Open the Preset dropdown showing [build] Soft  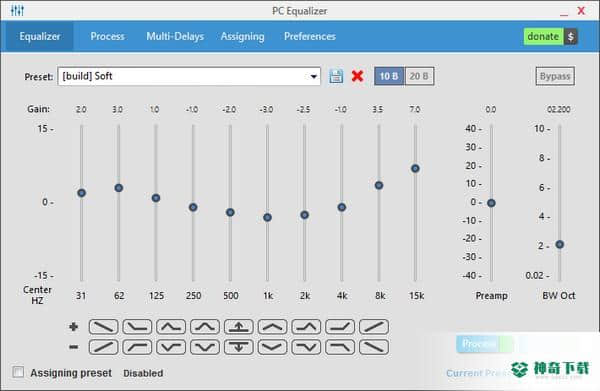pyautogui.click(x=189, y=76)
